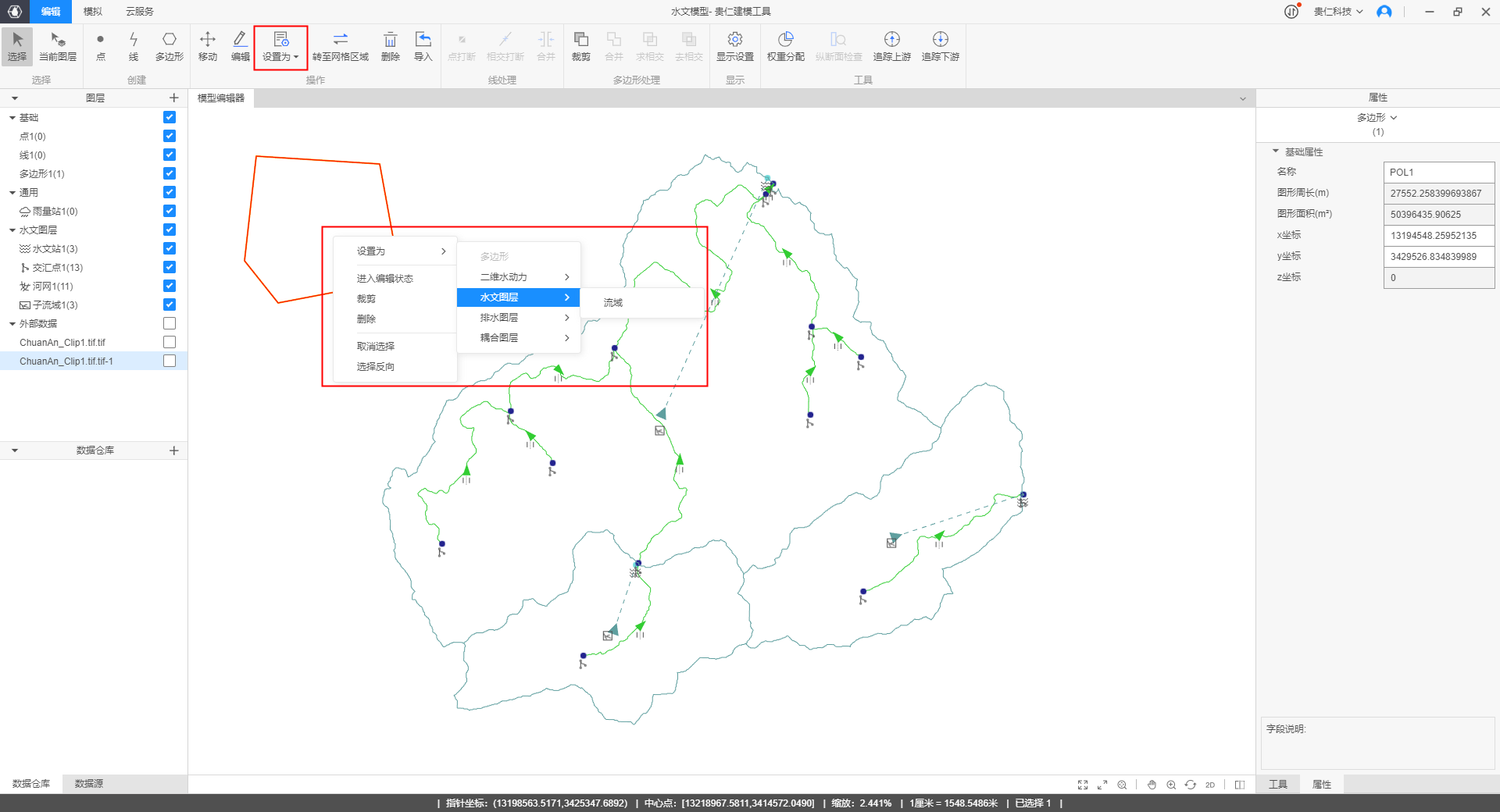Select the 追踪上游 trace upstream tool
The height and width of the screenshot is (812, 1500).
(x=891, y=46)
